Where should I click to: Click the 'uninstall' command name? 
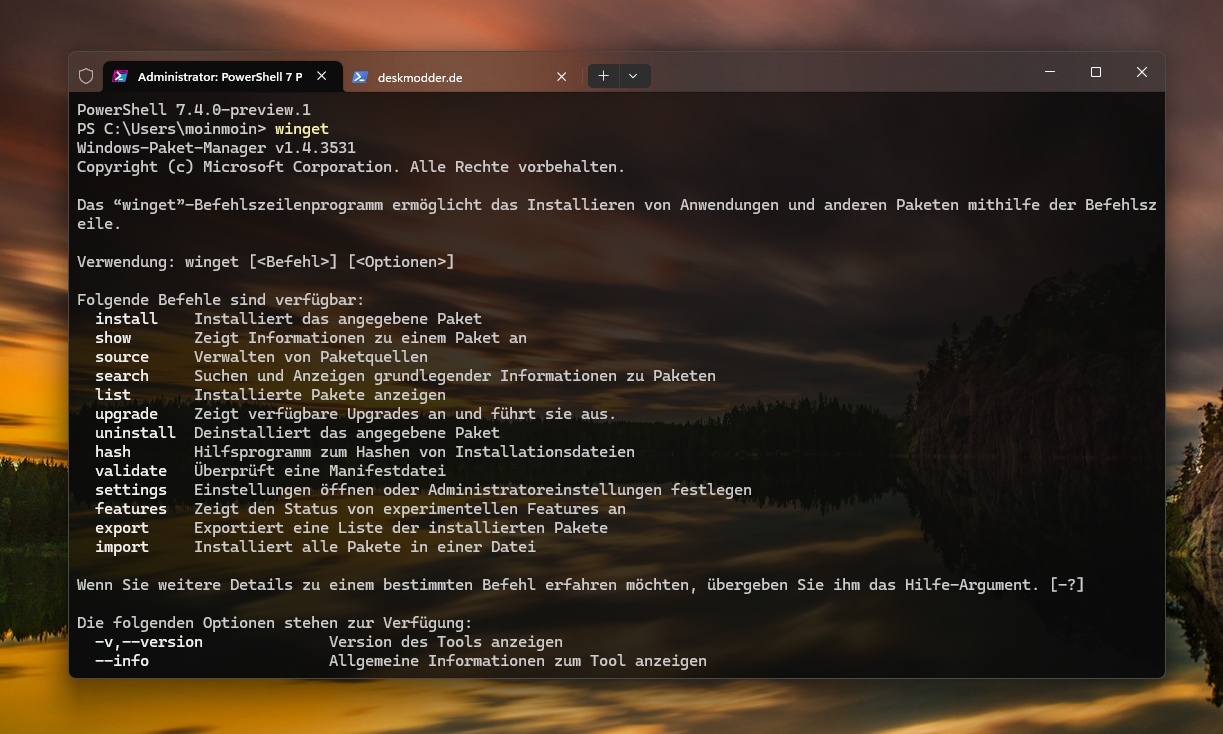135,433
